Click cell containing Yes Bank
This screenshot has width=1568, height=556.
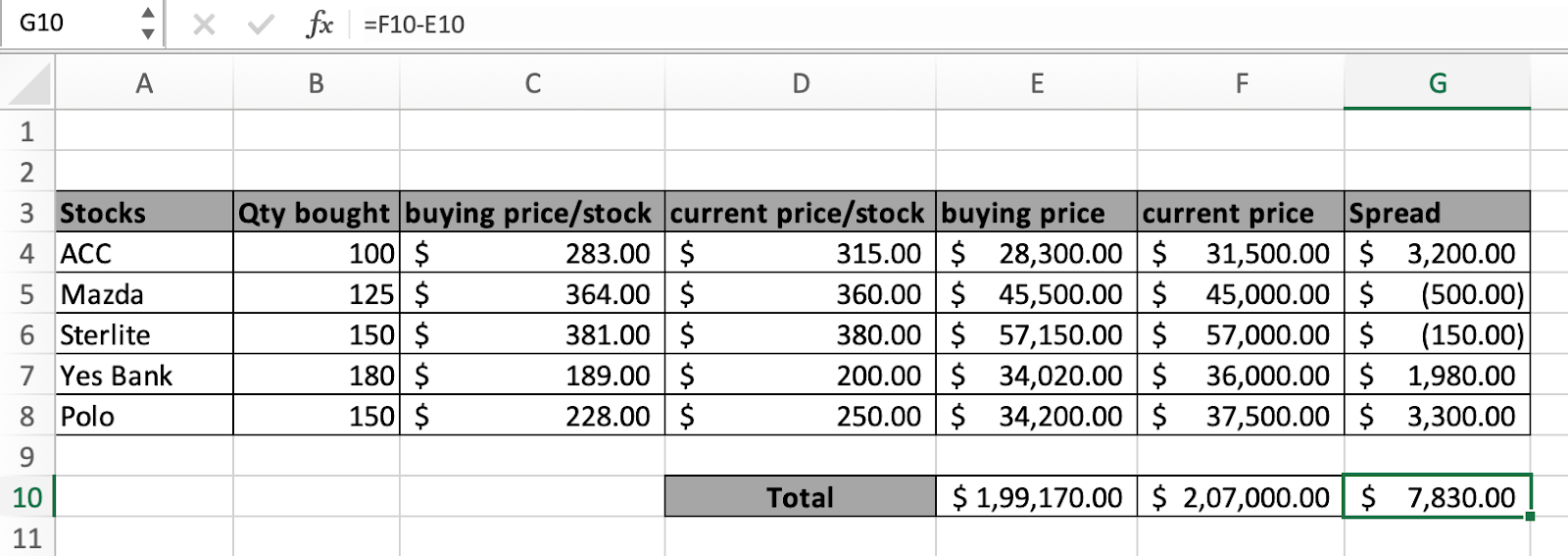144,376
